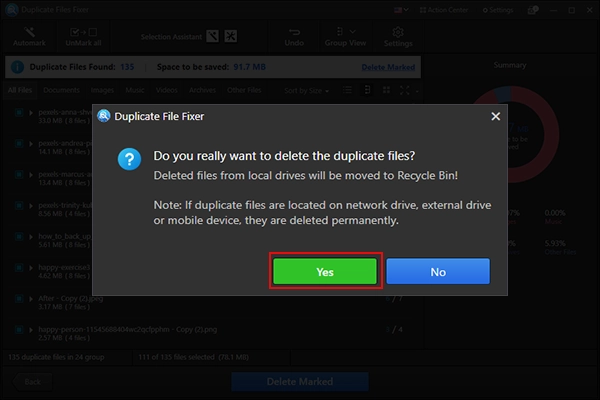Click the Summary heading in the right panel
The image size is (600, 400).
510,65
